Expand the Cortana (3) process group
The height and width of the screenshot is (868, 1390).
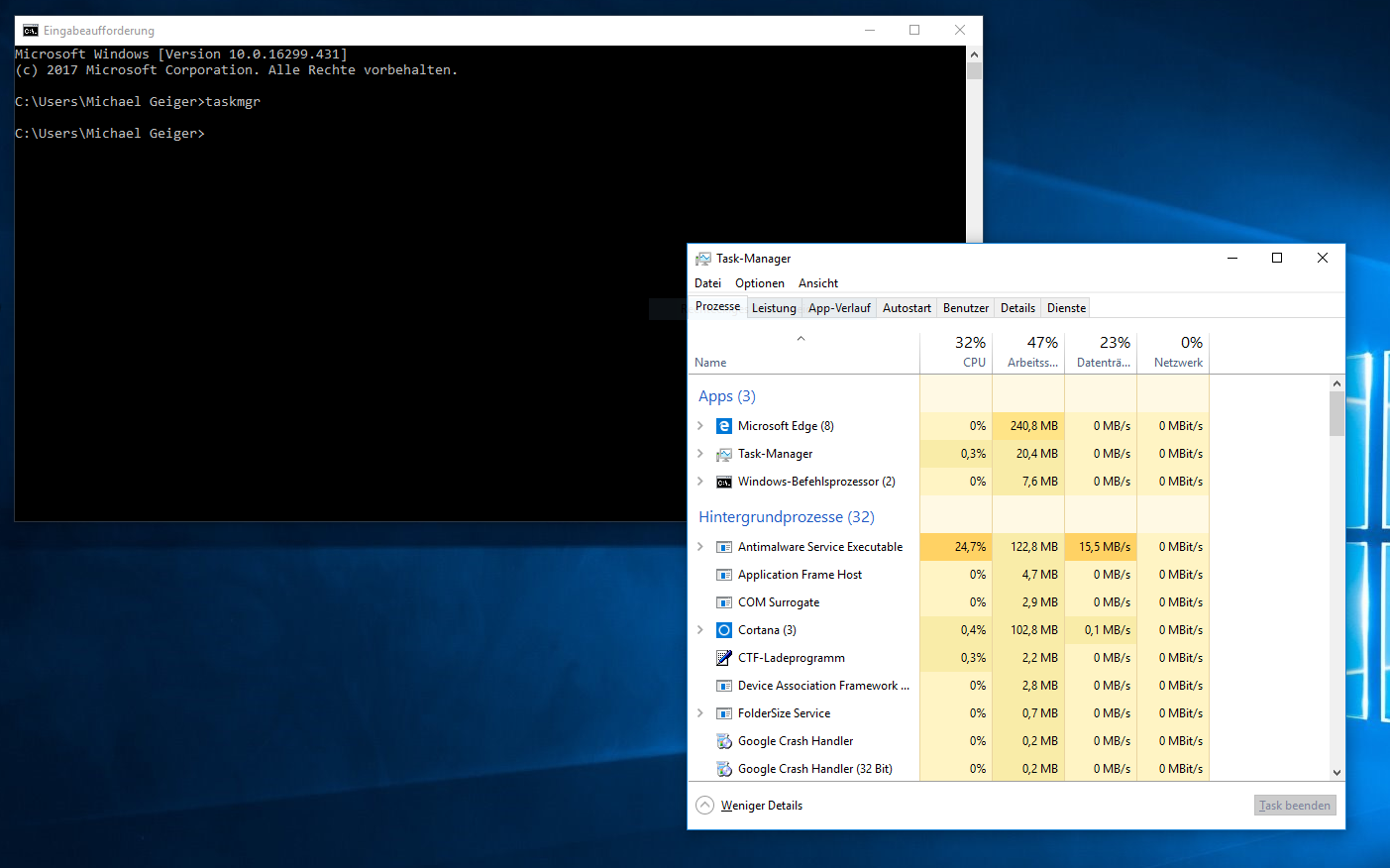pyautogui.click(x=700, y=630)
